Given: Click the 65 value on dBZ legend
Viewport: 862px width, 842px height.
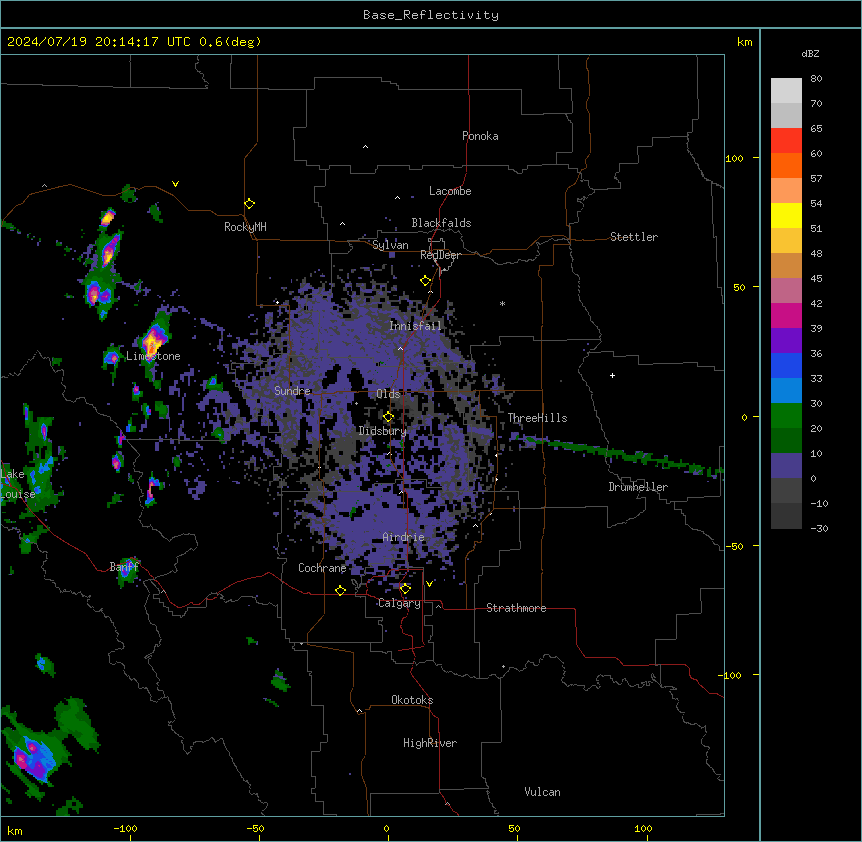Looking at the screenshot, I should [816, 129].
